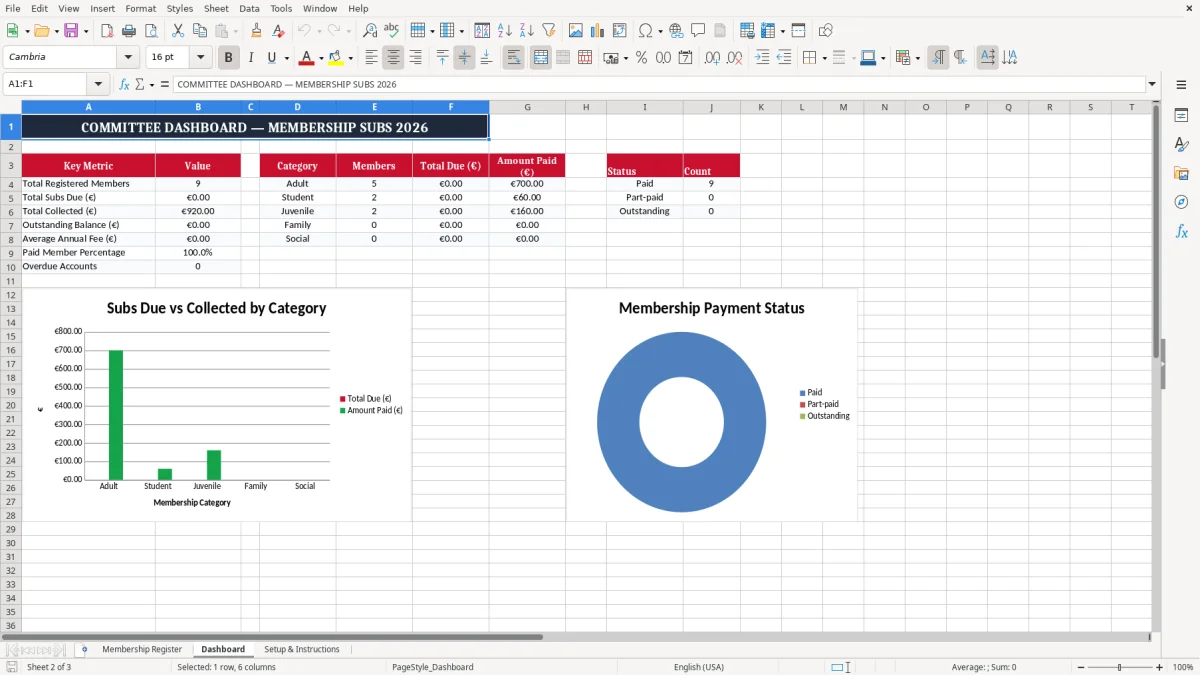Increase indent

pos(762,58)
